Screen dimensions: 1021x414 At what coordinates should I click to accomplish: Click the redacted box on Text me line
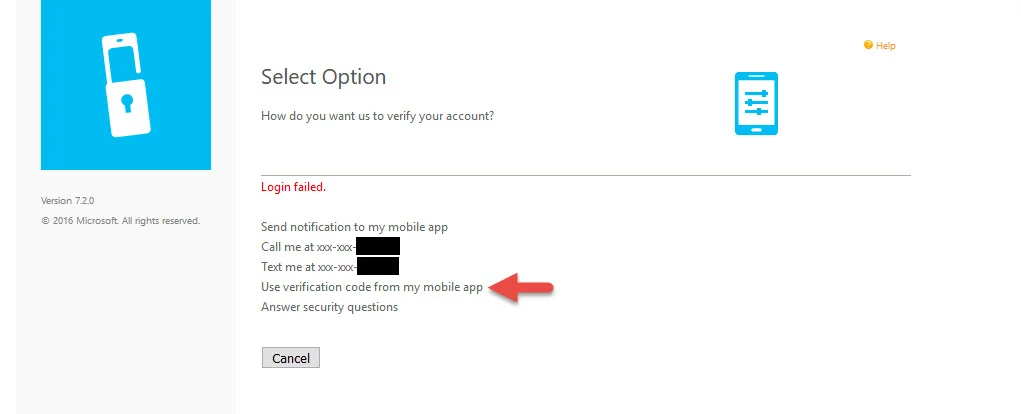point(378,266)
